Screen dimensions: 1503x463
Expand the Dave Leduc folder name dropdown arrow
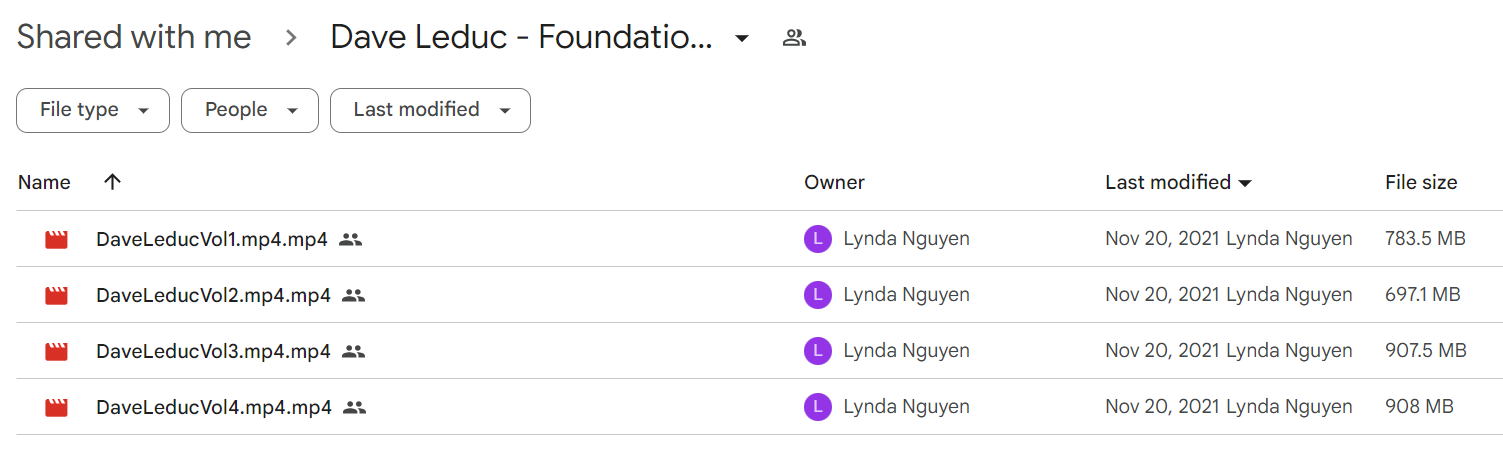pos(741,39)
